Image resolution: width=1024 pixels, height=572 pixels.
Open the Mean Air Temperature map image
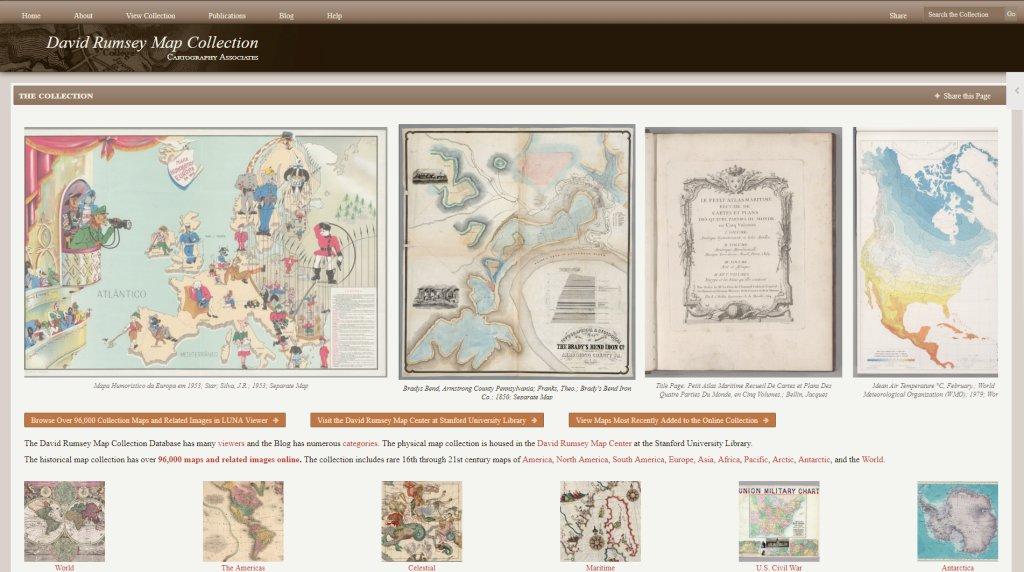pos(925,252)
